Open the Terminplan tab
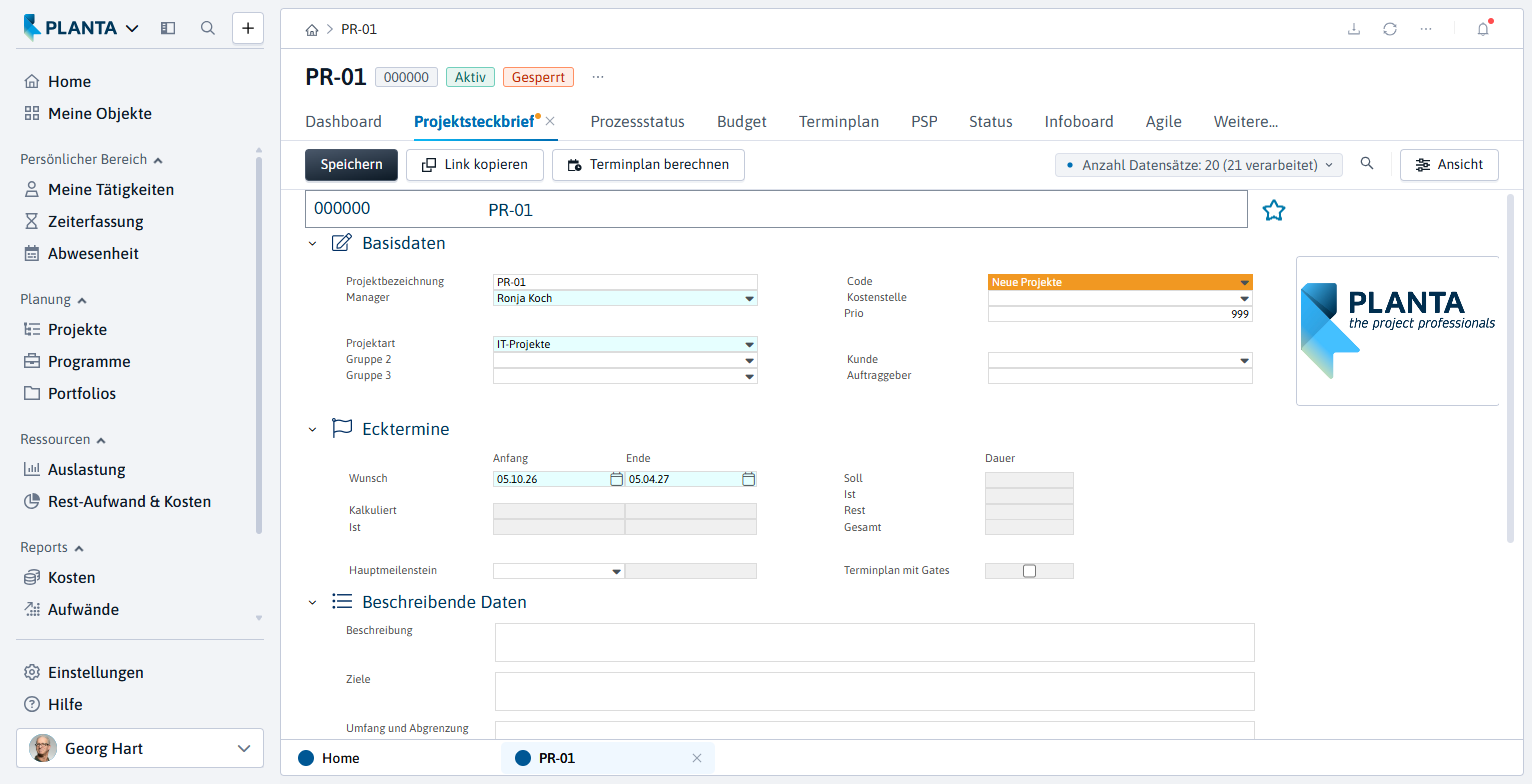Viewport: 1532px width, 784px height. [x=839, y=122]
